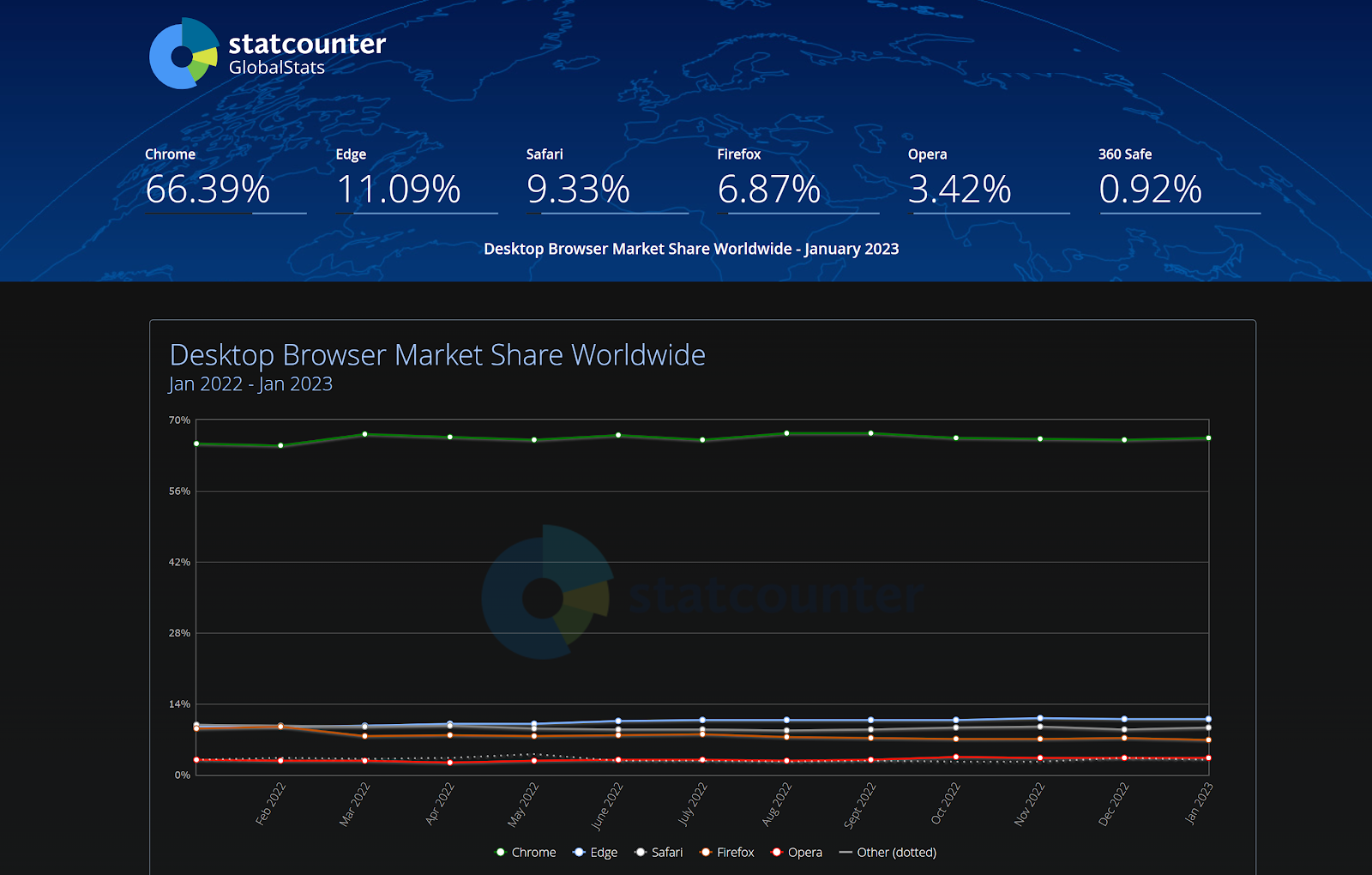Viewport: 1372px width, 875px height.
Task: Click the Jan 2022 - Jan 2023 subtitle
Action: [250, 384]
